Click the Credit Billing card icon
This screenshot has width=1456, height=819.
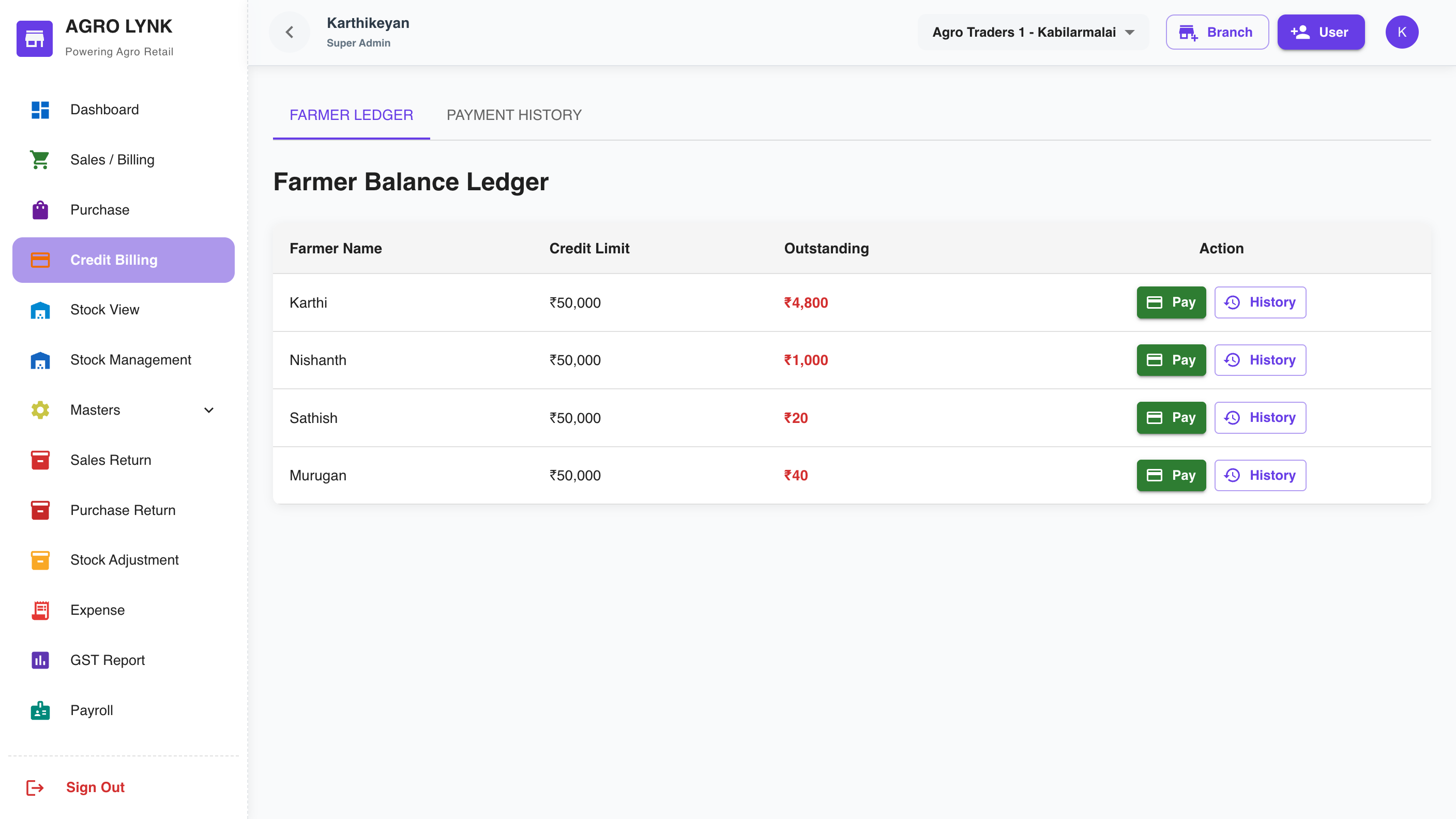pyautogui.click(x=40, y=260)
